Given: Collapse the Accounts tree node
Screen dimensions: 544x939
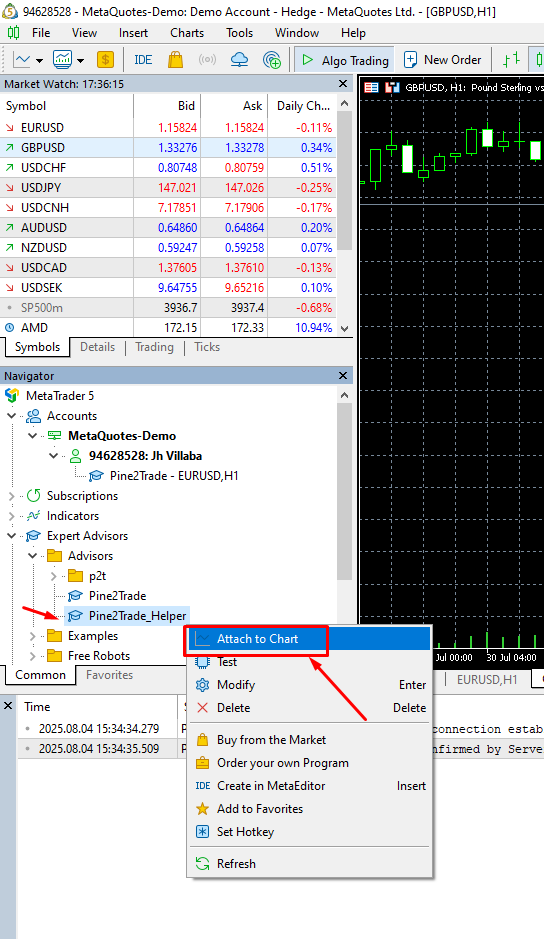Looking at the screenshot, I should pos(11,416).
